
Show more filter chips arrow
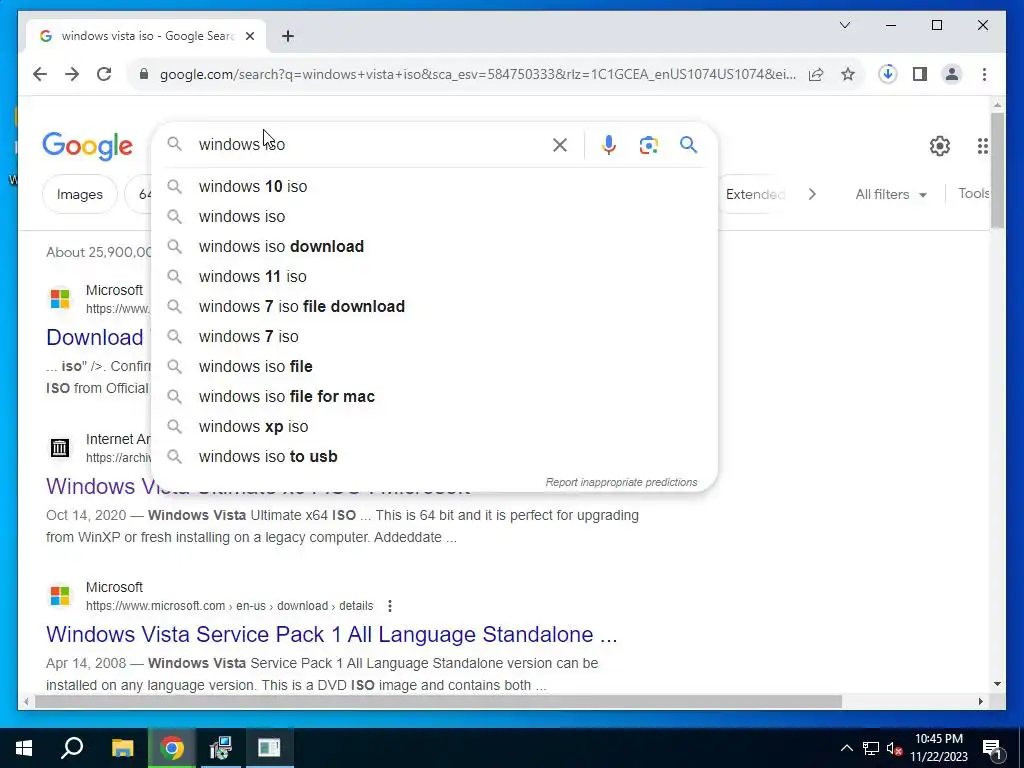pos(812,195)
